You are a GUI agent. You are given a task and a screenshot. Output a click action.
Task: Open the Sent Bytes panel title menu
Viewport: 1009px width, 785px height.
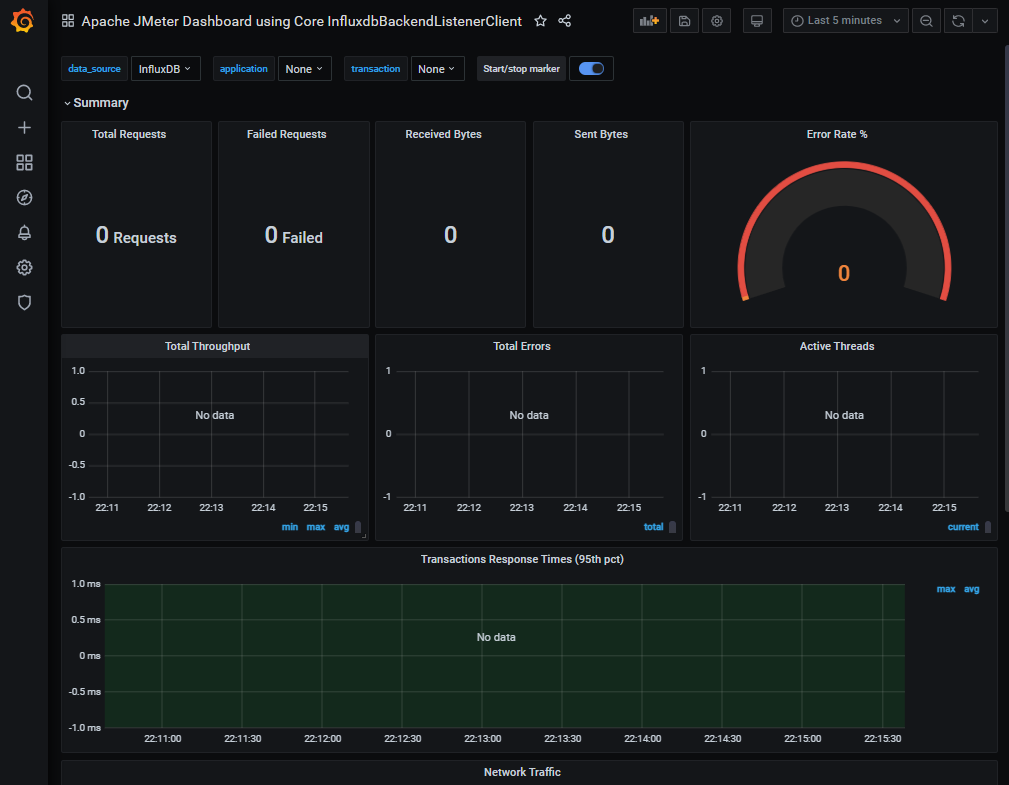tap(601, 134)
